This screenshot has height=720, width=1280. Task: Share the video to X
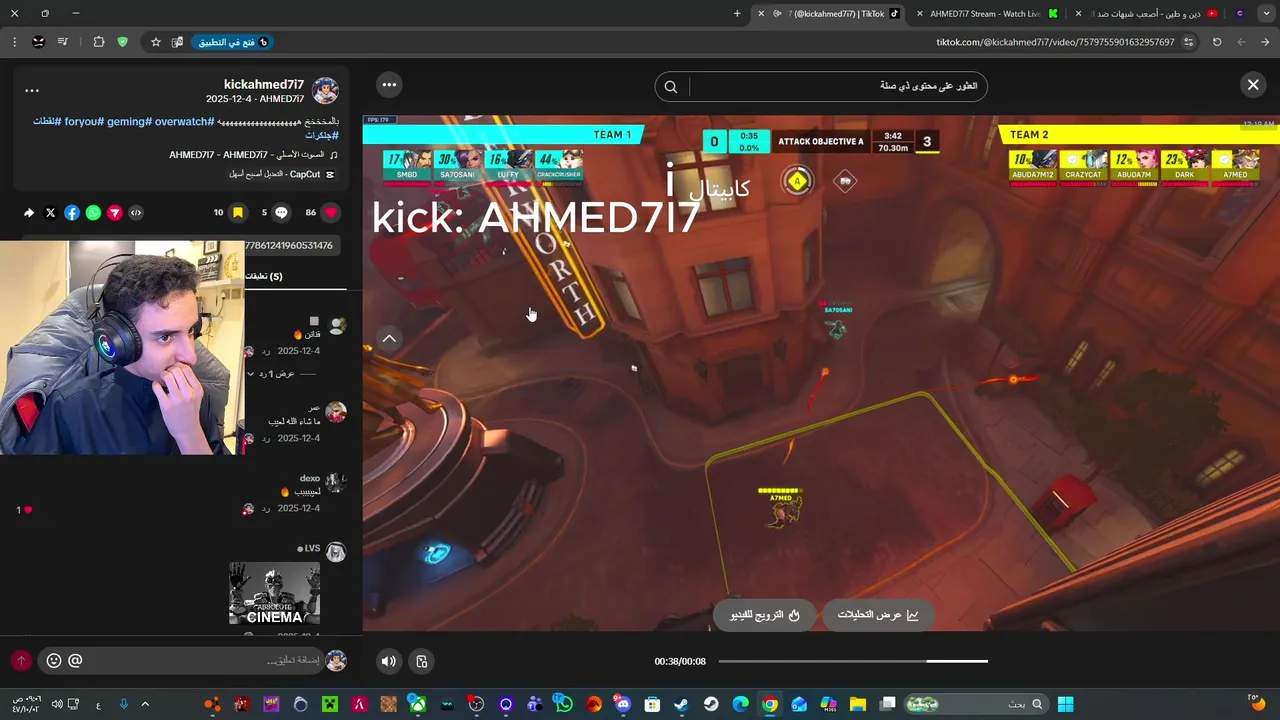(51, 213)
